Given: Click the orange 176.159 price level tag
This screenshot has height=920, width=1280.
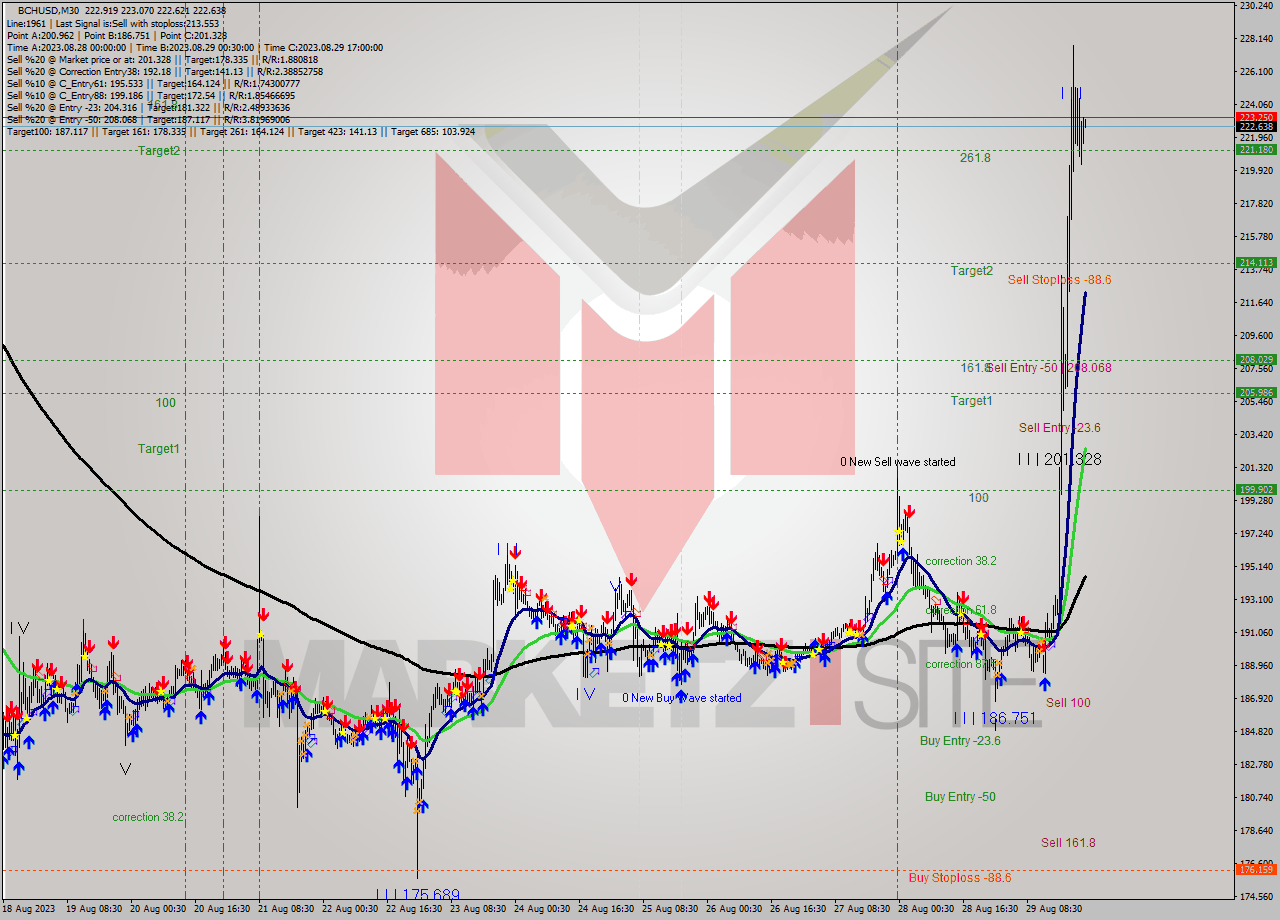Looking at the screenshot, I should 1256,869.
